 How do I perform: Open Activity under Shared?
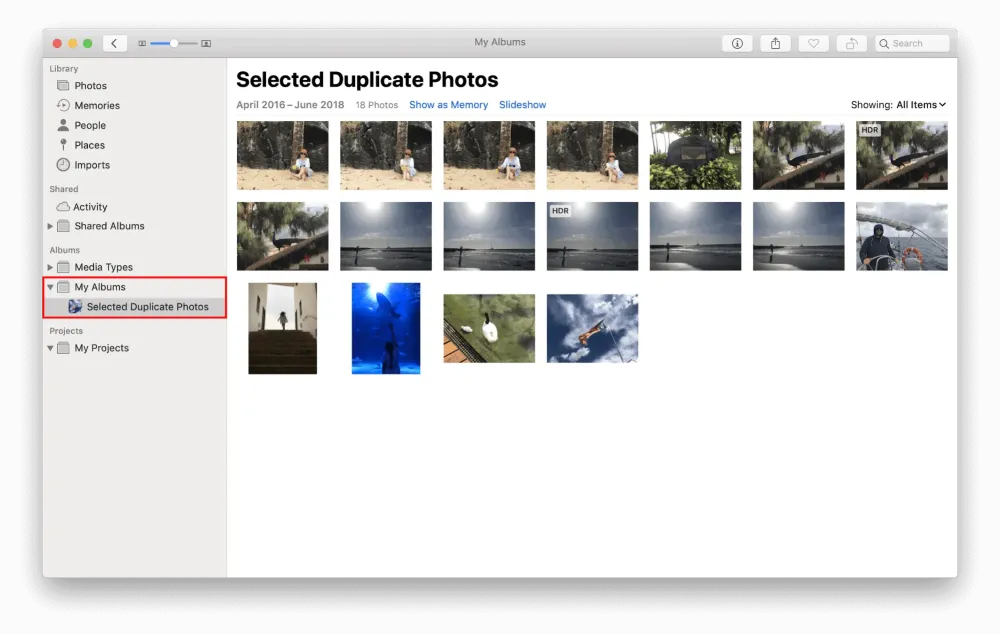[x=89, y=207]
